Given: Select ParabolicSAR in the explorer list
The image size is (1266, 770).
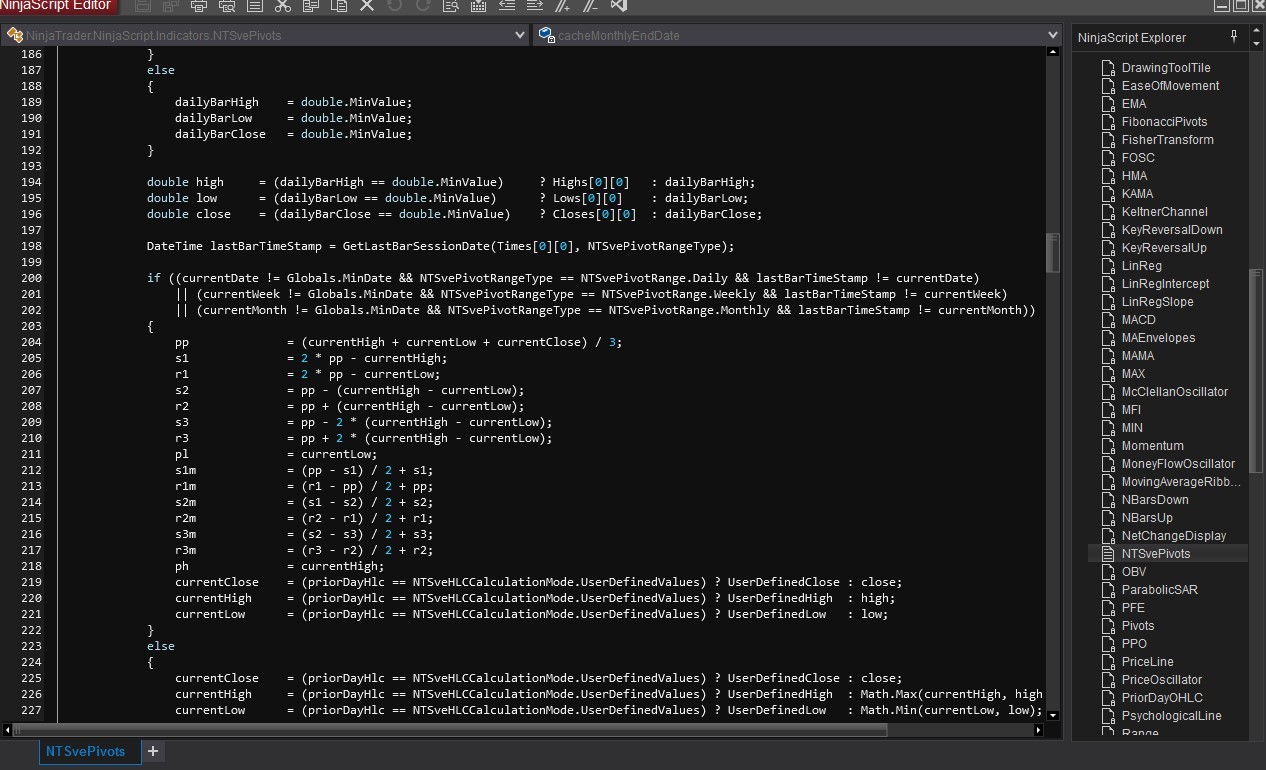Looking at the screenshot, I should (x=1159, y=590).
